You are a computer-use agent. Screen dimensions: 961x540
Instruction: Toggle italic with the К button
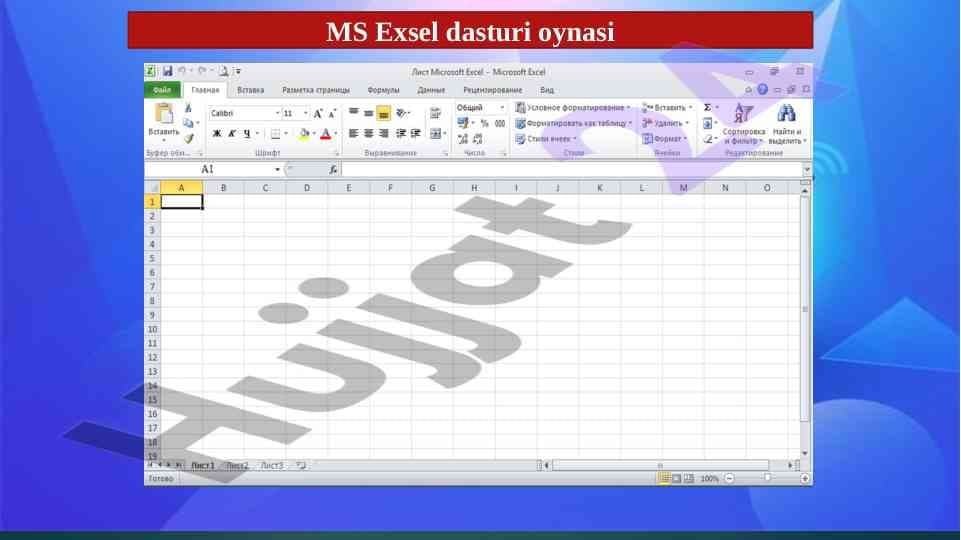coord(232,133)
